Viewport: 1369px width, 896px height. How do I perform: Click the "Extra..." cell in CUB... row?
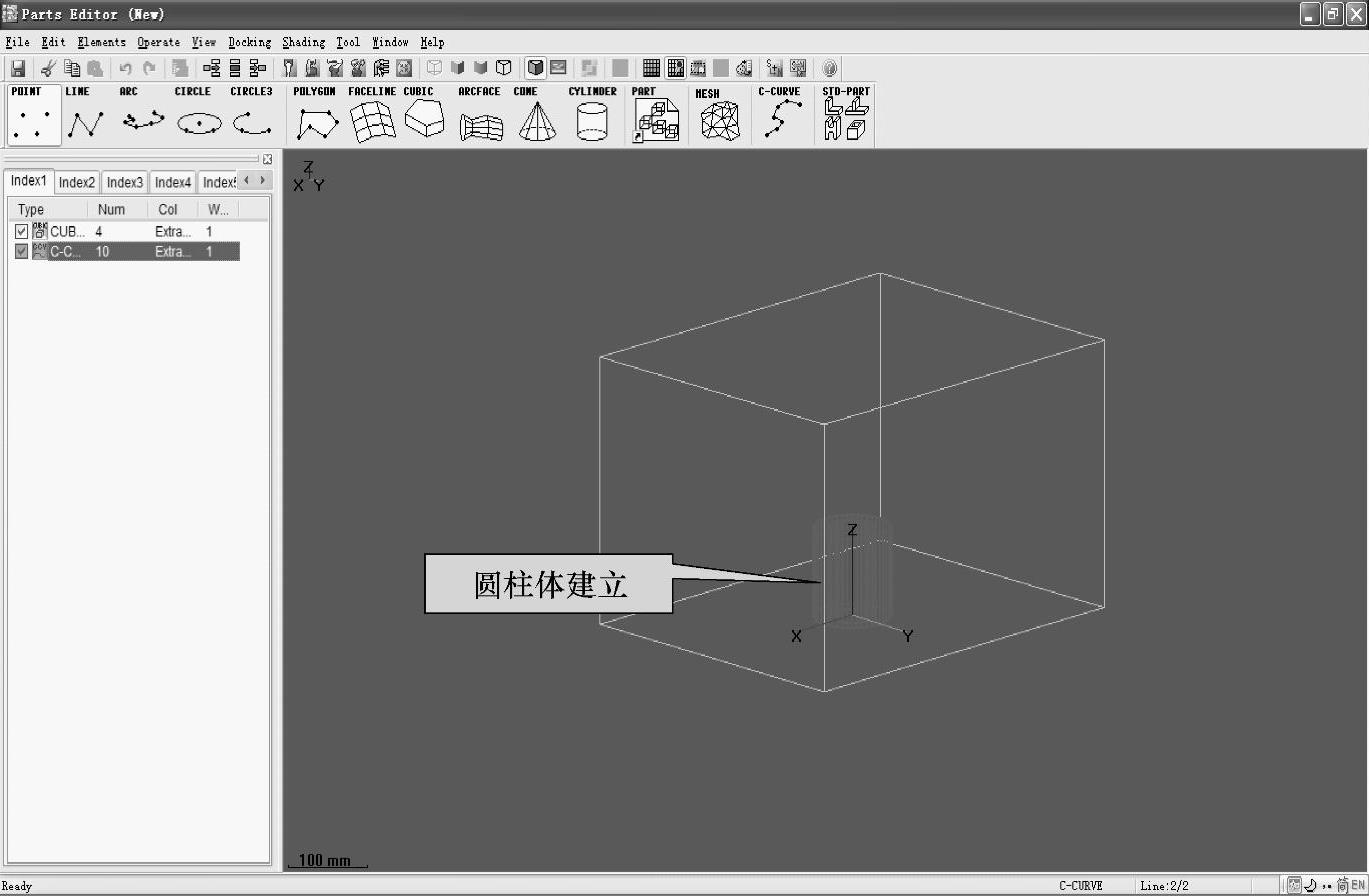point(173,232)
